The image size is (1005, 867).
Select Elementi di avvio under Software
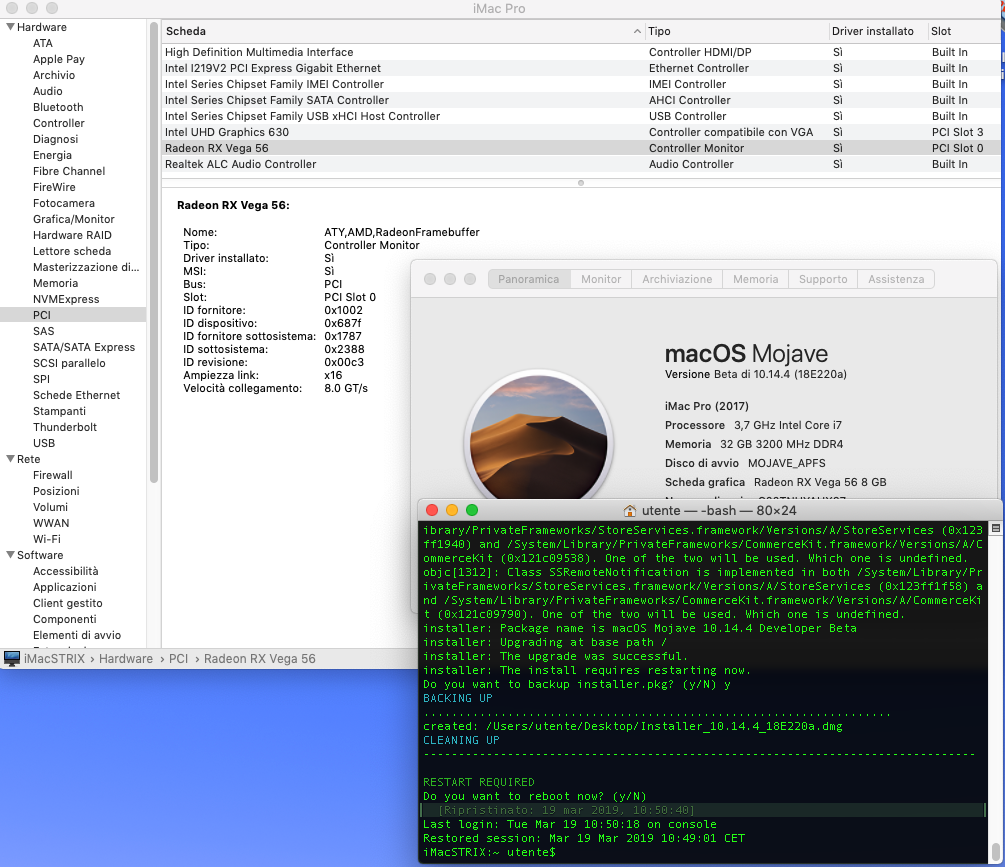77,635
